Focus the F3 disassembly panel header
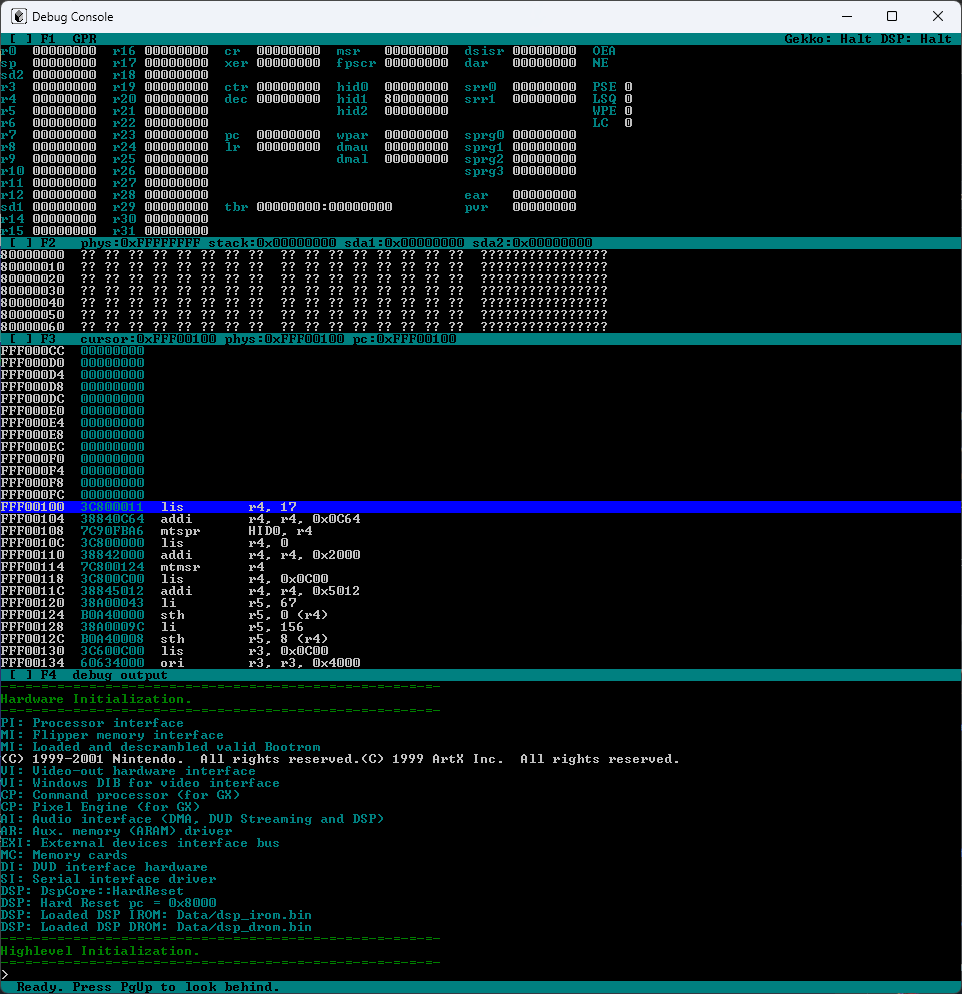 point(481,339)
